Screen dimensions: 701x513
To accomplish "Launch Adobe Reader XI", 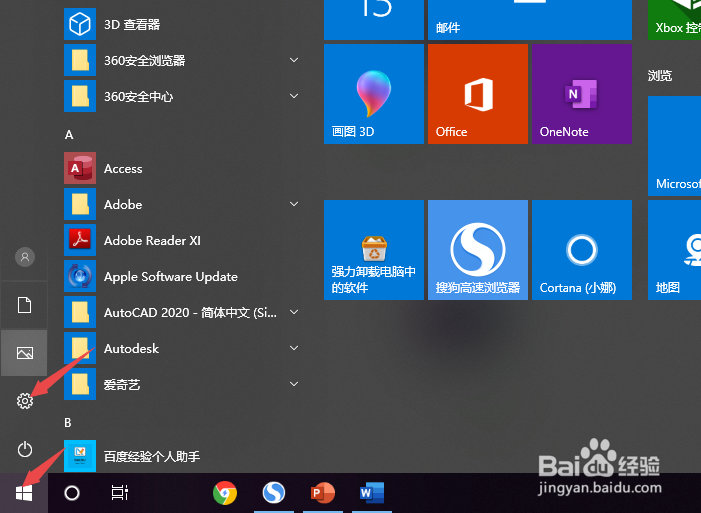I will [x=179, y=241].
